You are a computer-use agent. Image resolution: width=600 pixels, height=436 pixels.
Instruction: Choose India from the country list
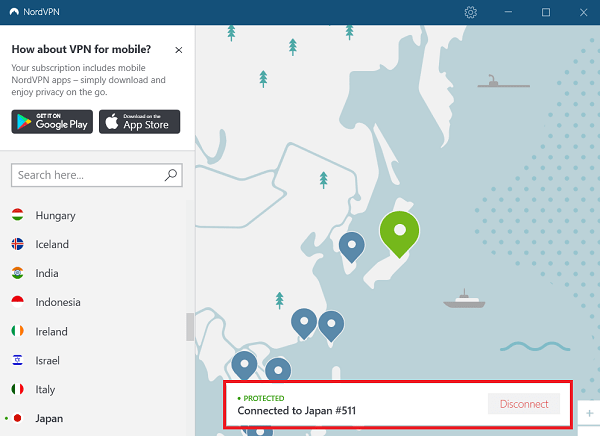pyautogui.click(x=47, y=273)
